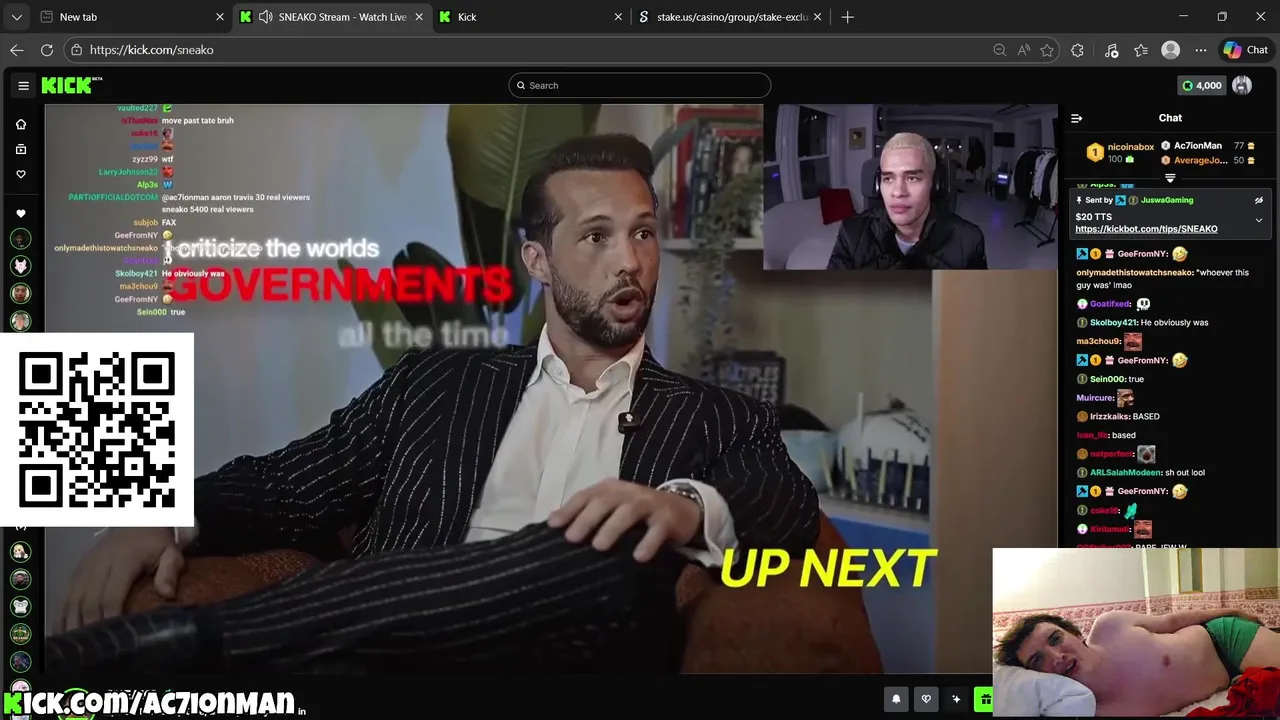Reload the page
This screenshot has height=720, width=1280.
click(47, 50)
